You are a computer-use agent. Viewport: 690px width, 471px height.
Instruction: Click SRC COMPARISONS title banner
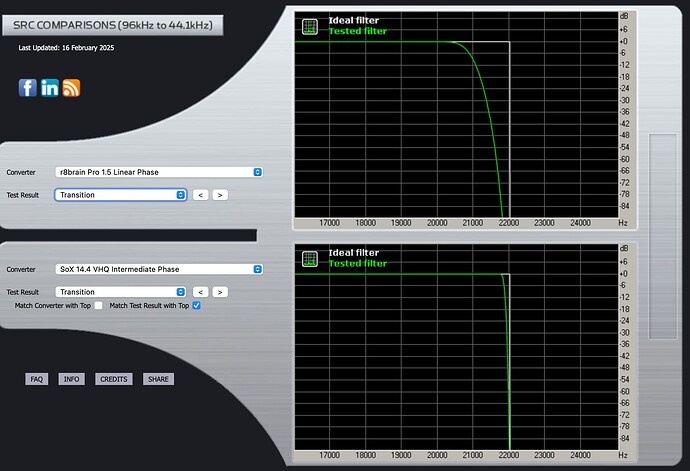click(113, 25)
